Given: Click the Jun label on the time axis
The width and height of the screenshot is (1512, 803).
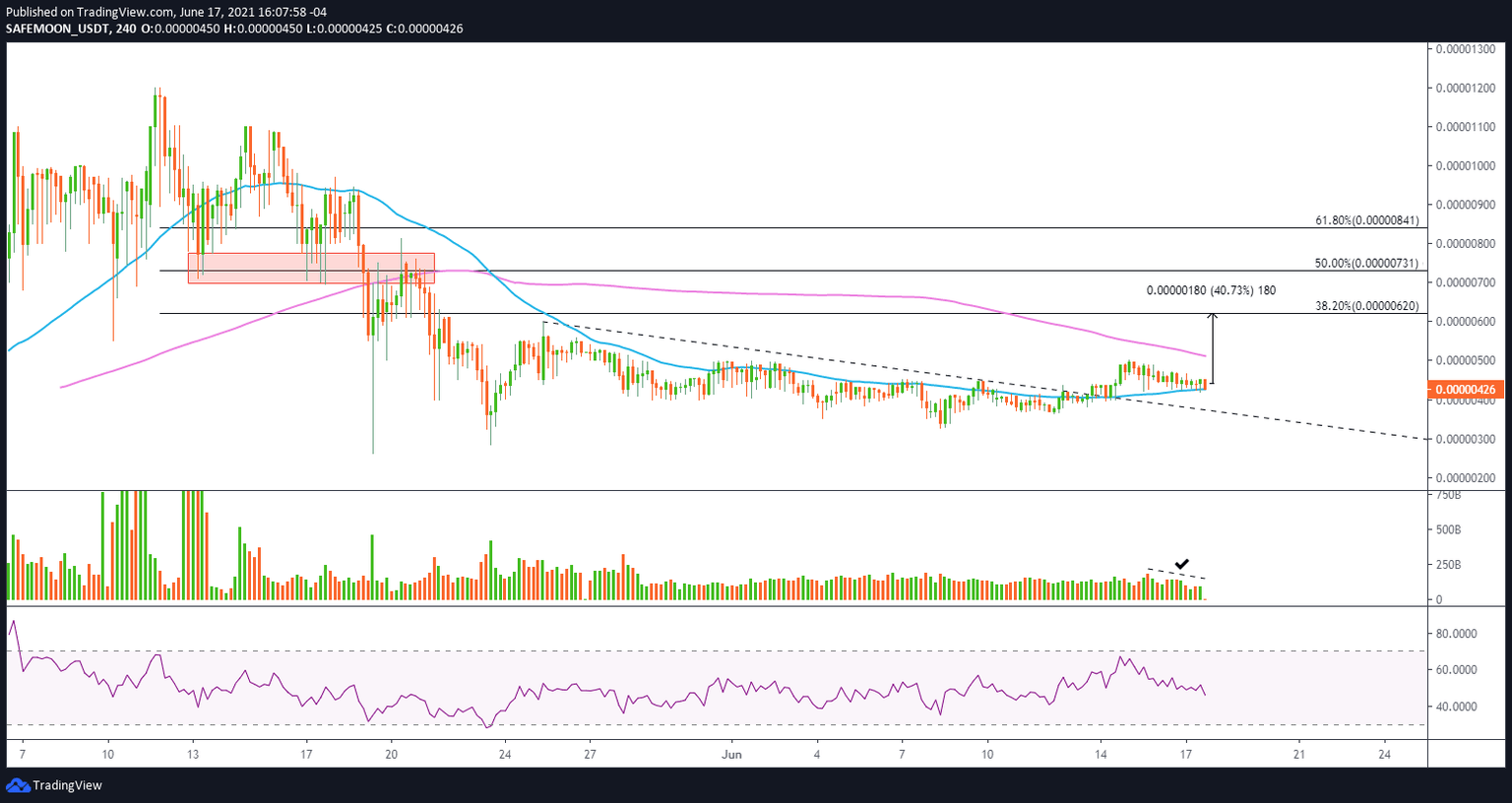Looking at the screenshot, I should coord(731,754).
